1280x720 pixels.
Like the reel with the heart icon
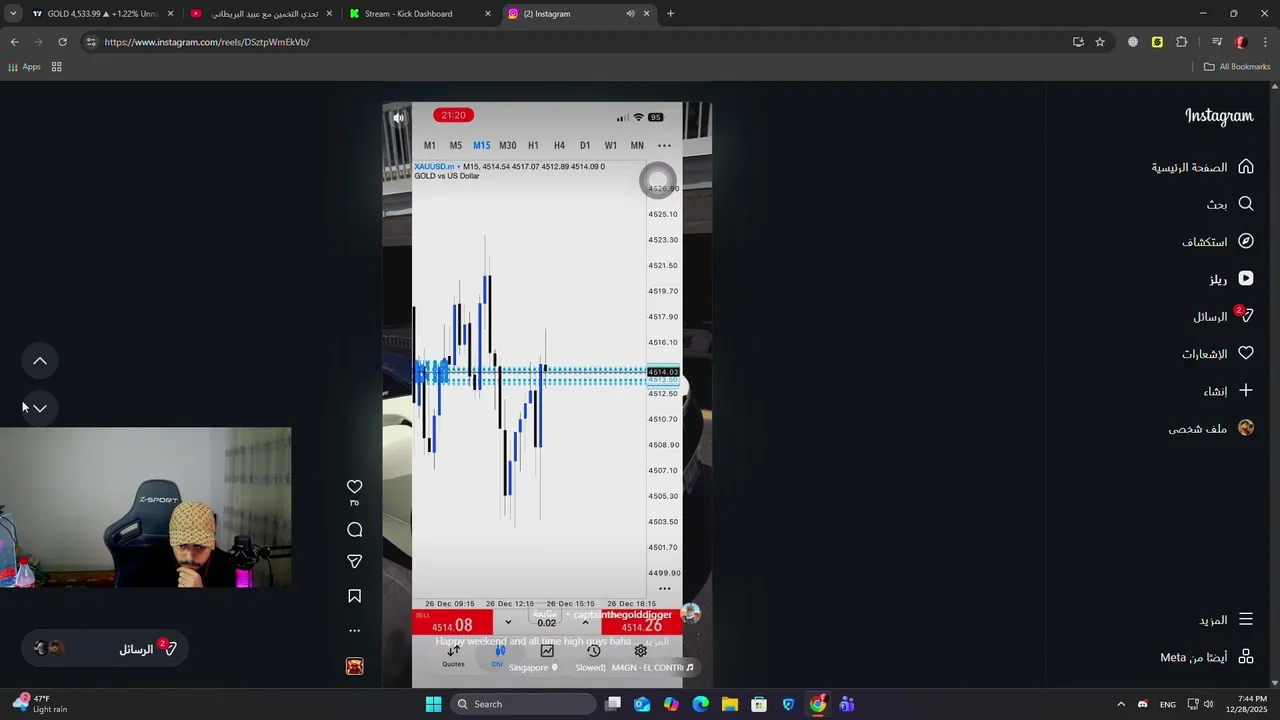pyautogui.click(x=354, y=487)
